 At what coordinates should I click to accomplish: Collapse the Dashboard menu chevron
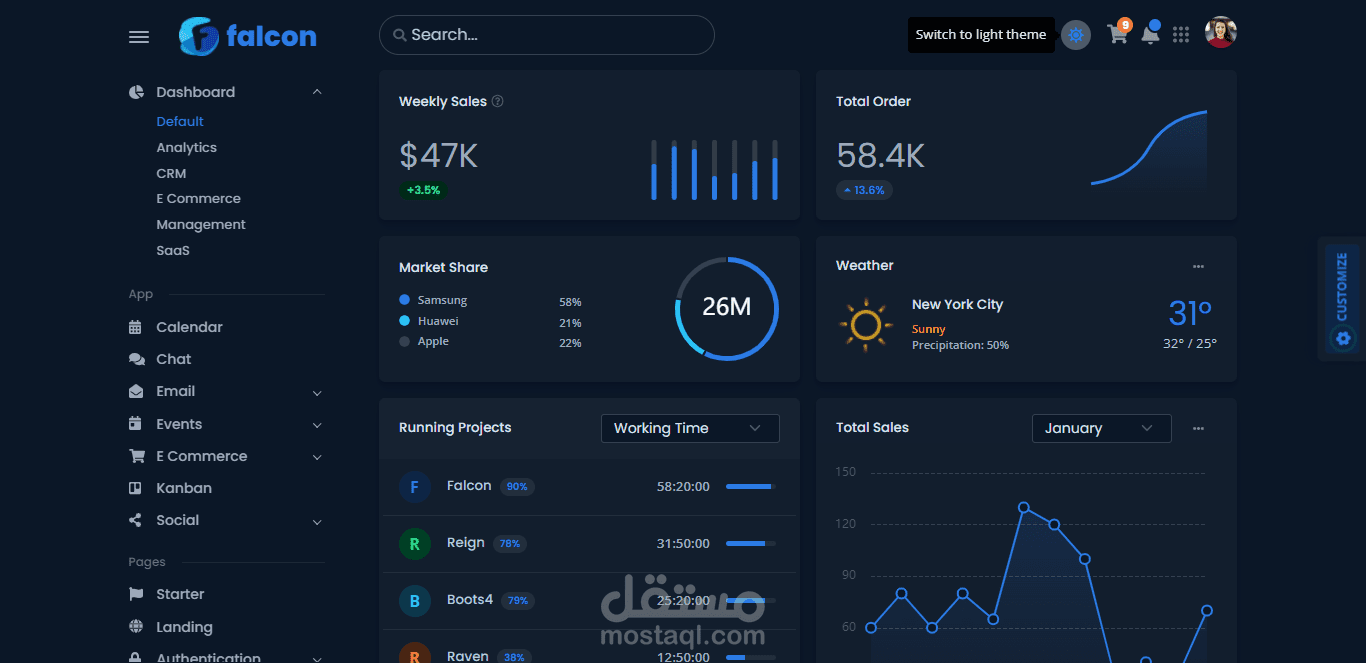pos(317,92)
